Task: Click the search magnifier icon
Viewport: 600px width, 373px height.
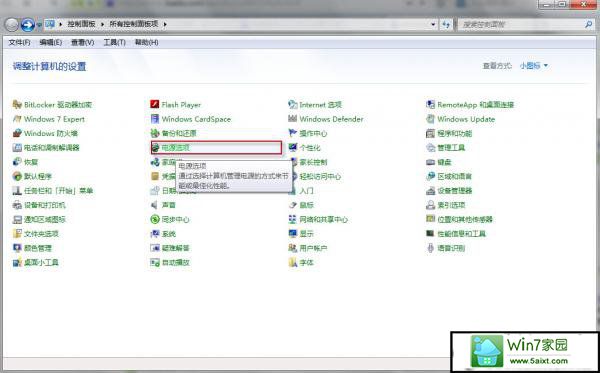Action: point(589,24)
